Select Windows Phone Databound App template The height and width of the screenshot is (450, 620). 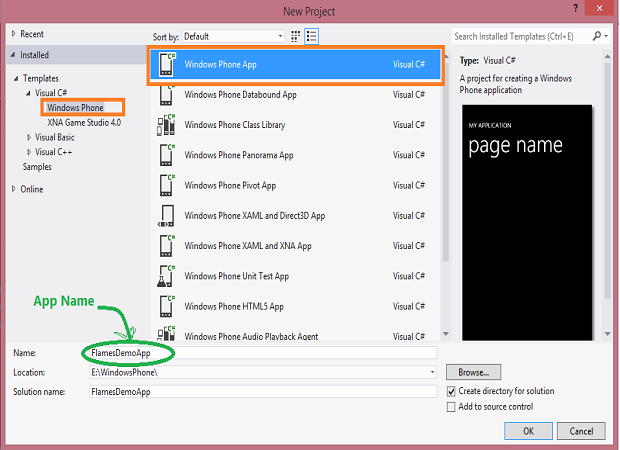click(295, 95)
